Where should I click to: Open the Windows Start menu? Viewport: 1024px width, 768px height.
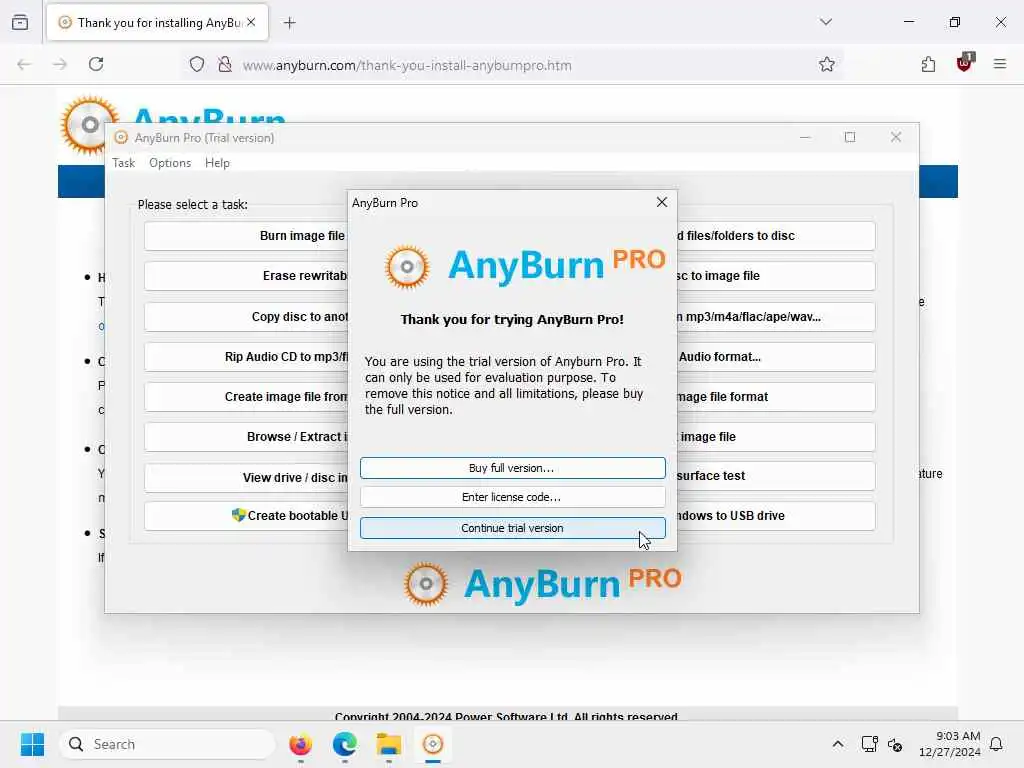pos(32,744)
